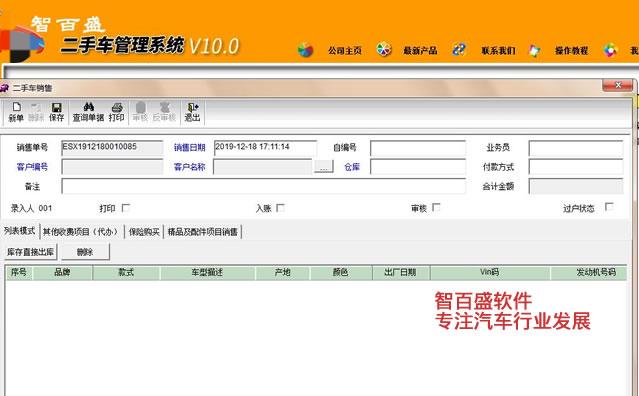Click the 出厂日期 column header

(x=401, y=273)
